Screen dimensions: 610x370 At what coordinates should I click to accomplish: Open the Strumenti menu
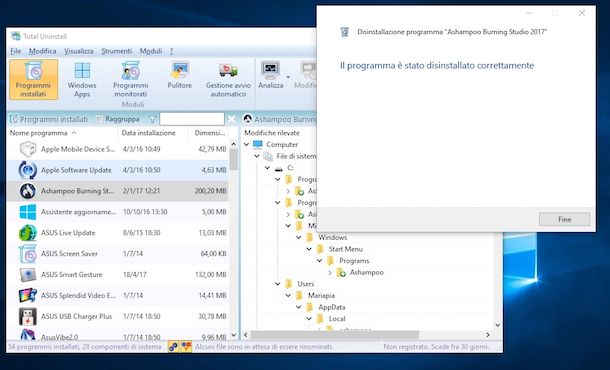[x=116, y=51]
